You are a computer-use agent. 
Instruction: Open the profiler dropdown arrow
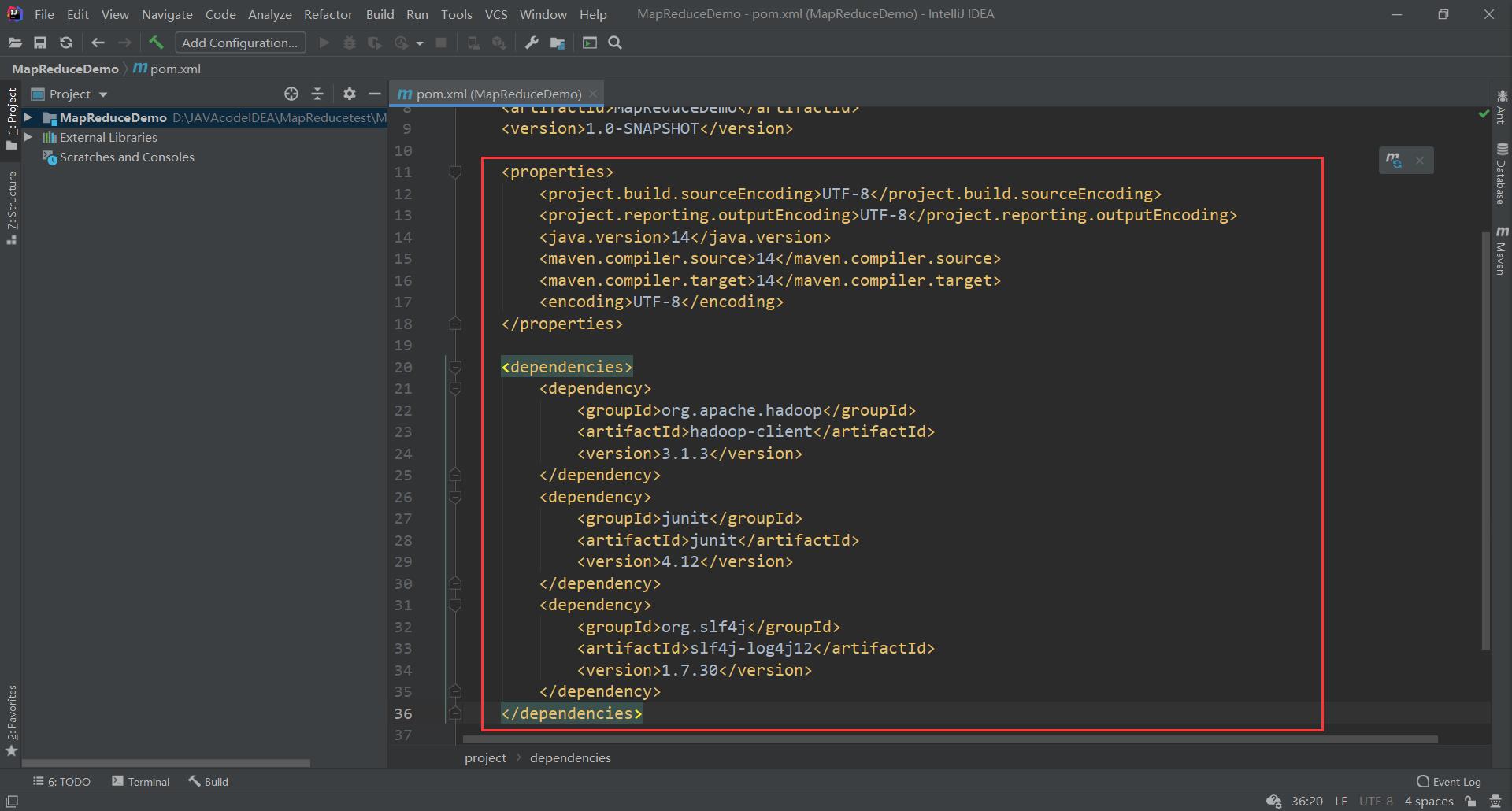pyautogui.click(x=420, y=43)
